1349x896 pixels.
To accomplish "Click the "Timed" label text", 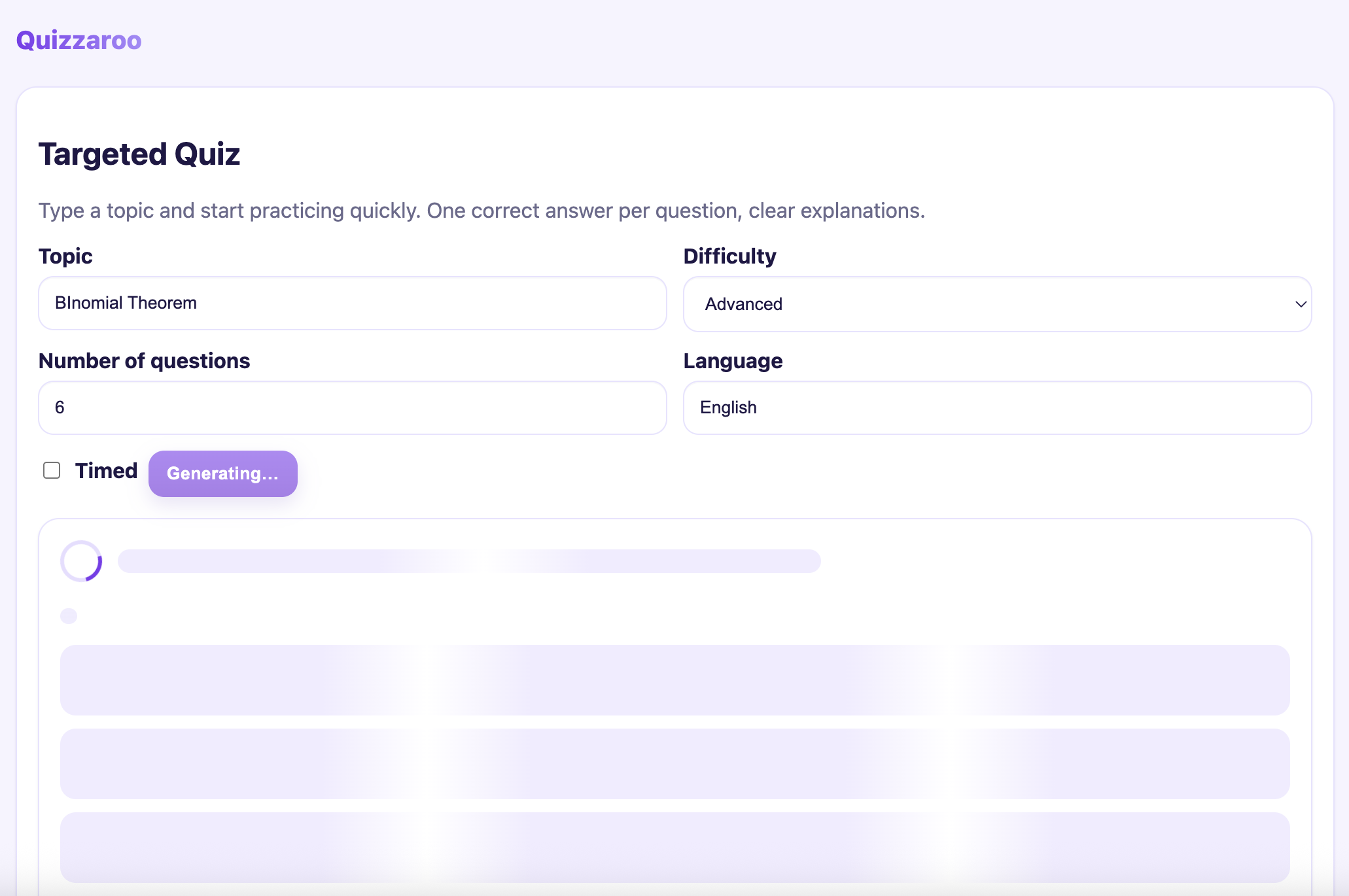I will coord(106,471).
